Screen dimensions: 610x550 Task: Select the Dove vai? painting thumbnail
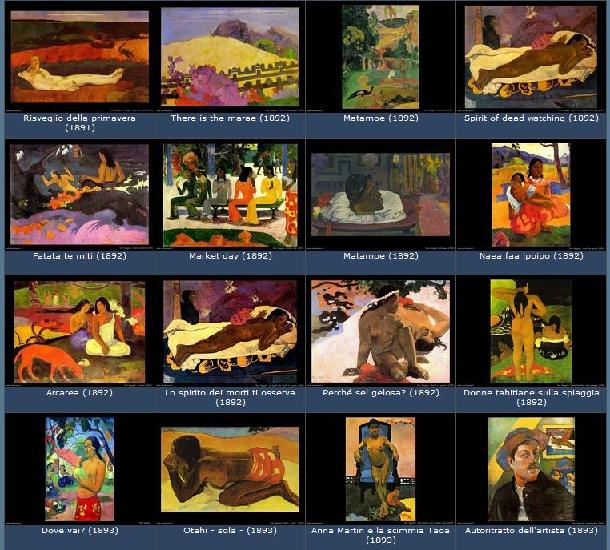pyautogui.click(x=80, y=469)
